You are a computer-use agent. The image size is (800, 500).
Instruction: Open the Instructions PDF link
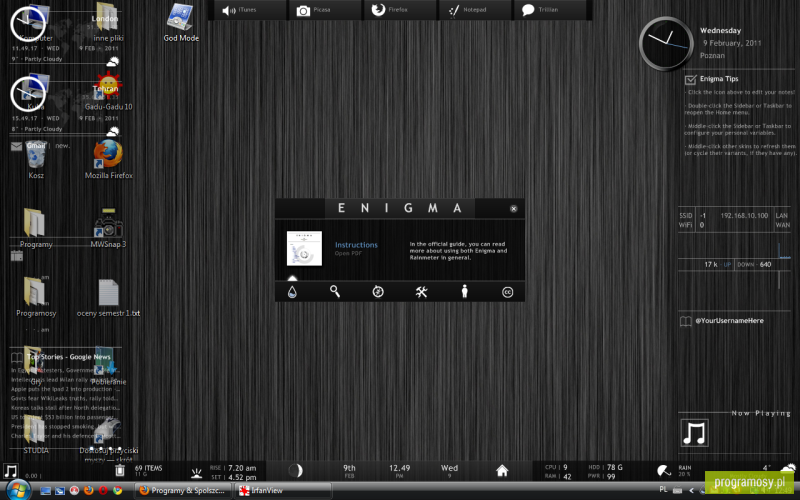pos(356,245)
